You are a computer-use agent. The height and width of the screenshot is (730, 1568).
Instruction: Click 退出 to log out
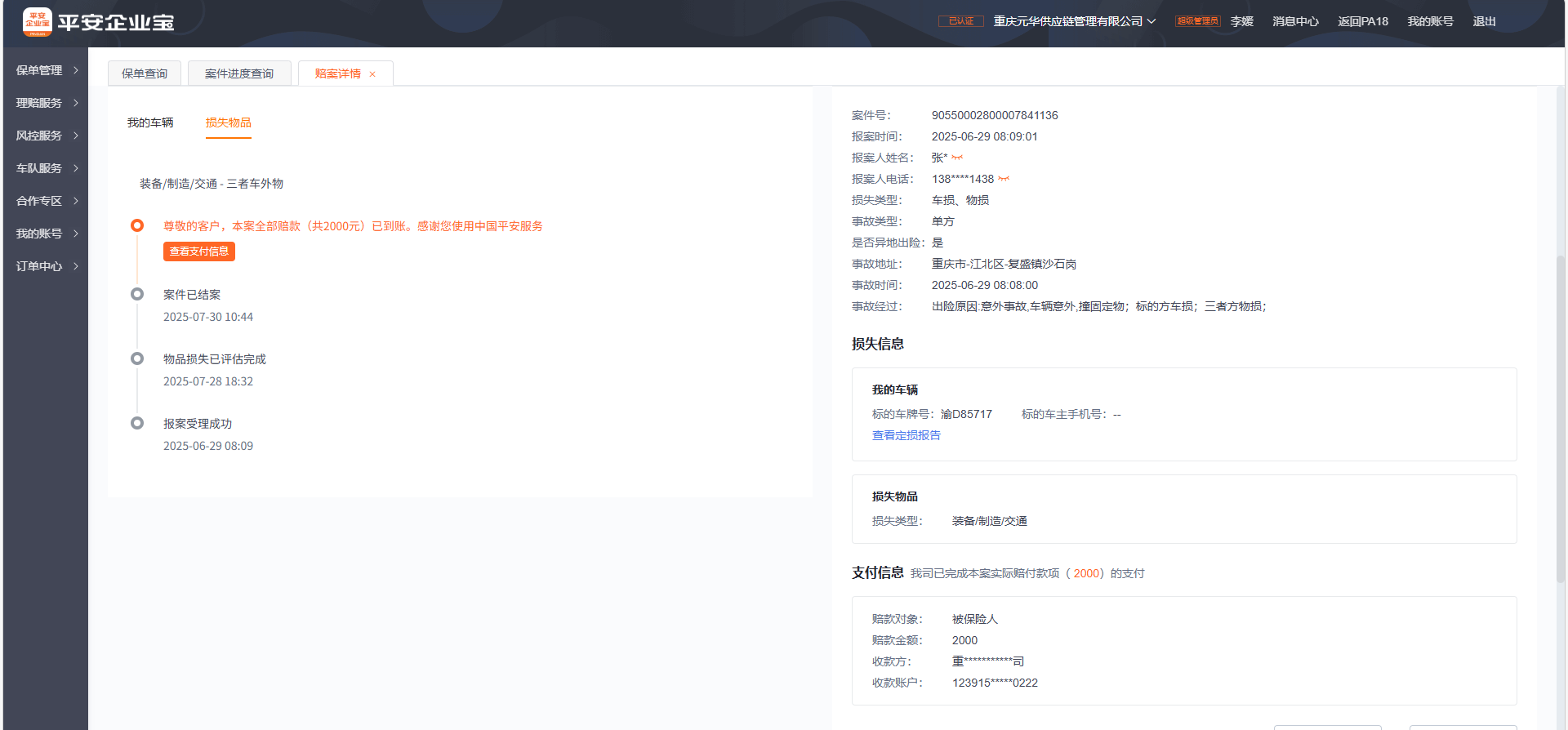pyautogui.click(x=1484, y=21)
